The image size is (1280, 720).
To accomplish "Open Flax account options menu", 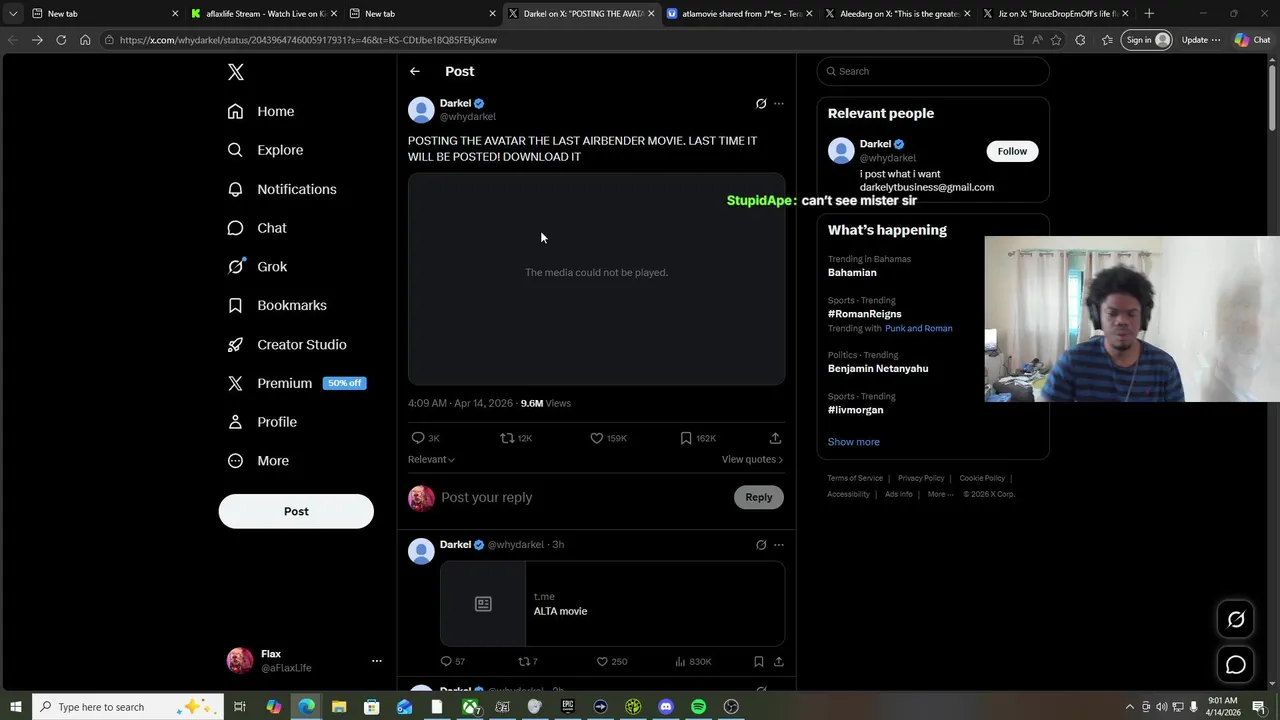I will 377,661.
